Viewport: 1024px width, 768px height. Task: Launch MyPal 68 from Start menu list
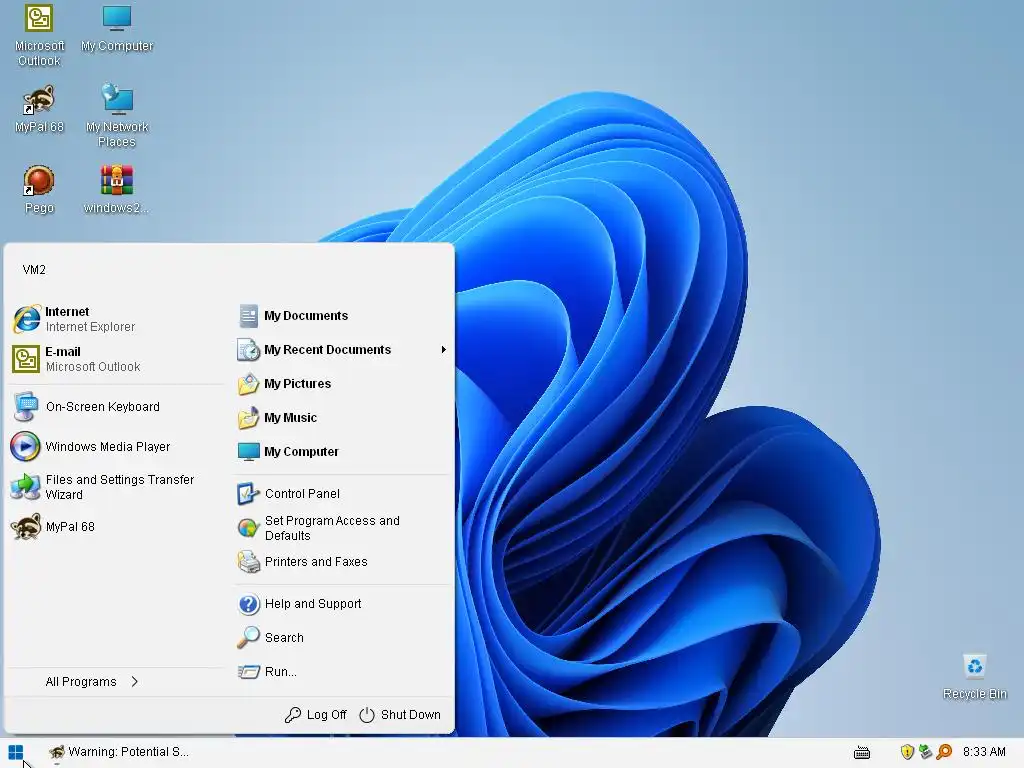(x=116, y=527)
